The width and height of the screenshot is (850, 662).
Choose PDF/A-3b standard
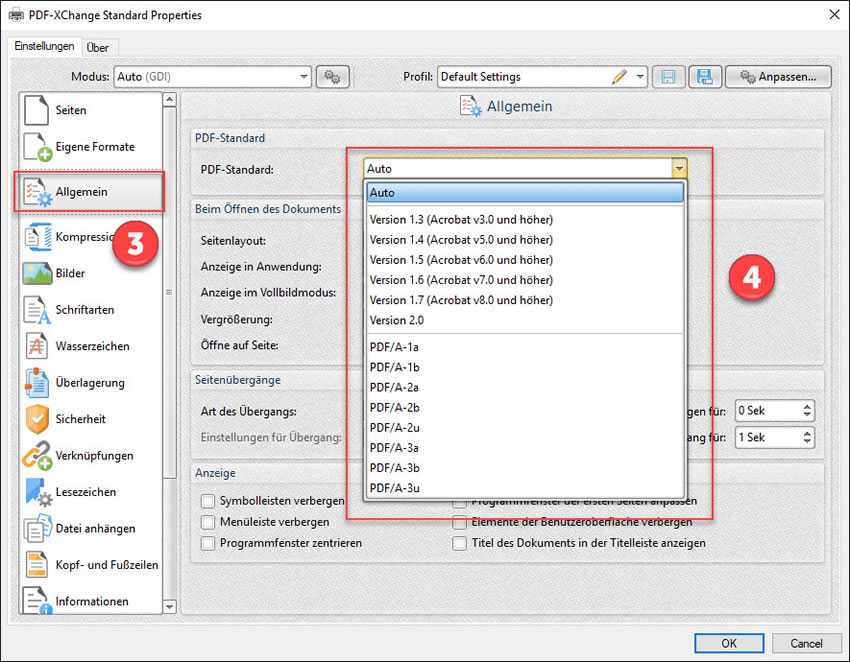[525, 467]
